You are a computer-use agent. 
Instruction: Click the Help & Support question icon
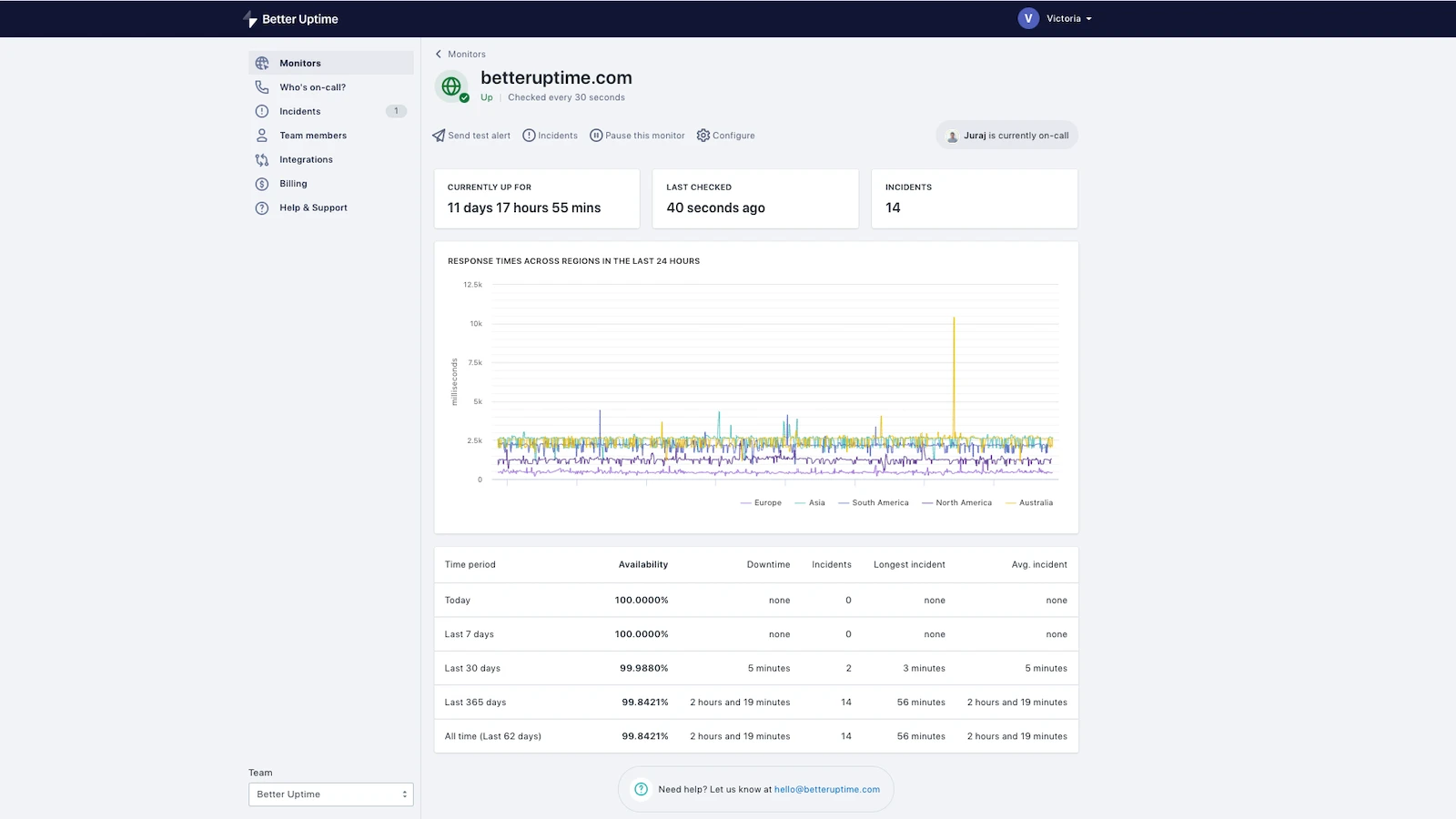click(262, 208)
